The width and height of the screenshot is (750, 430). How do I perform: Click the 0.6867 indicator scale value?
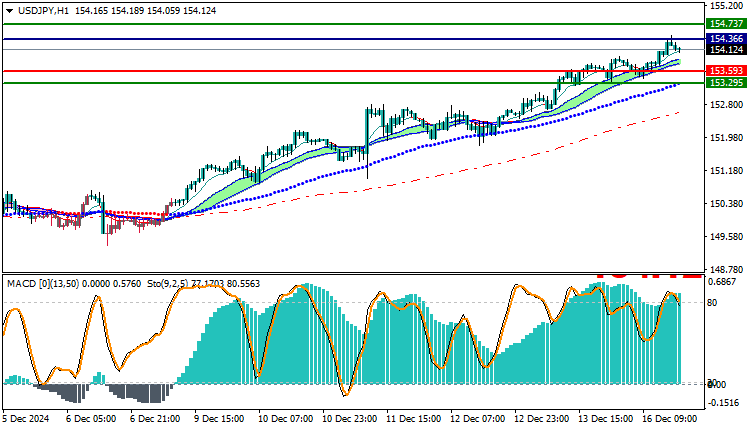(722, 282)
